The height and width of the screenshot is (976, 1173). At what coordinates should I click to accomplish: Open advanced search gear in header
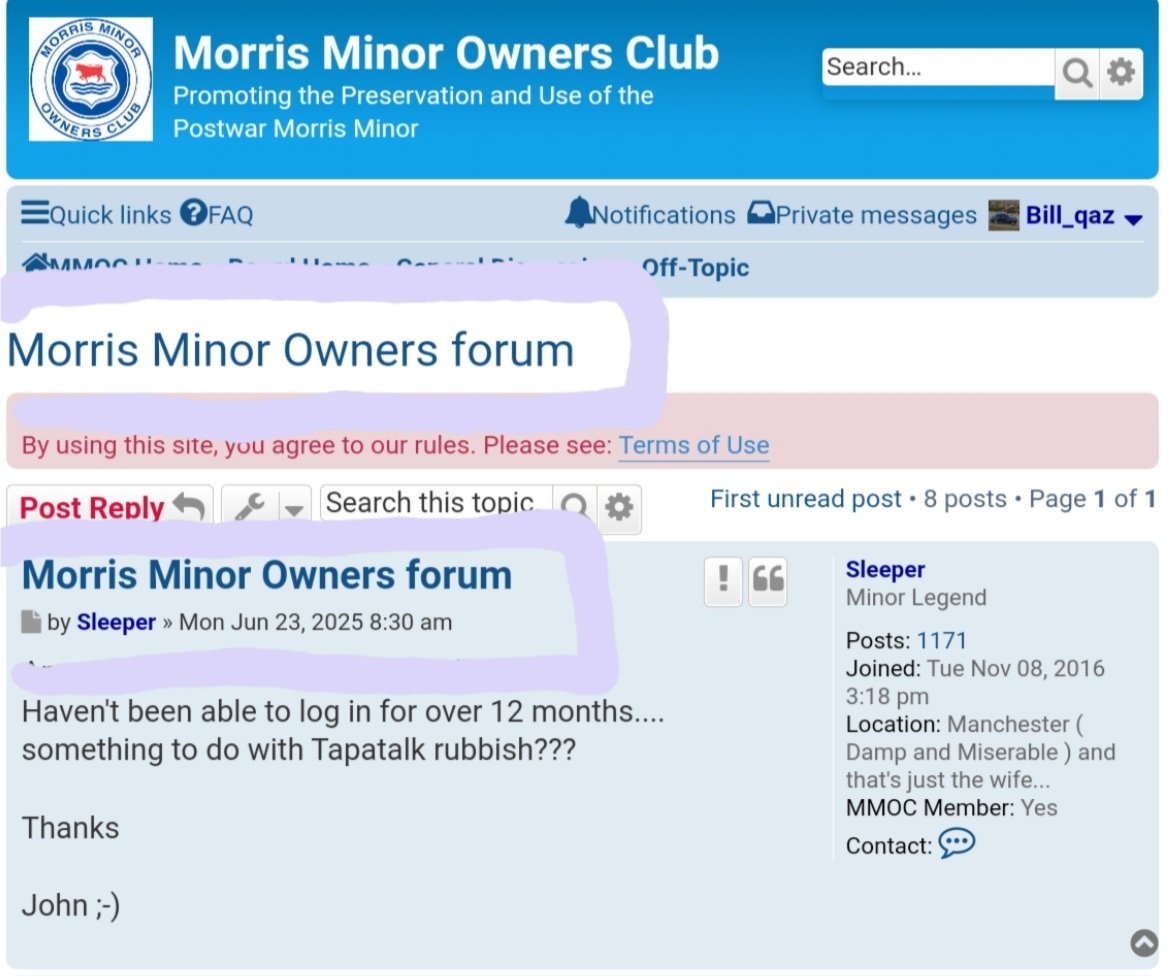pyautogui.click(x=1121, y=73)
